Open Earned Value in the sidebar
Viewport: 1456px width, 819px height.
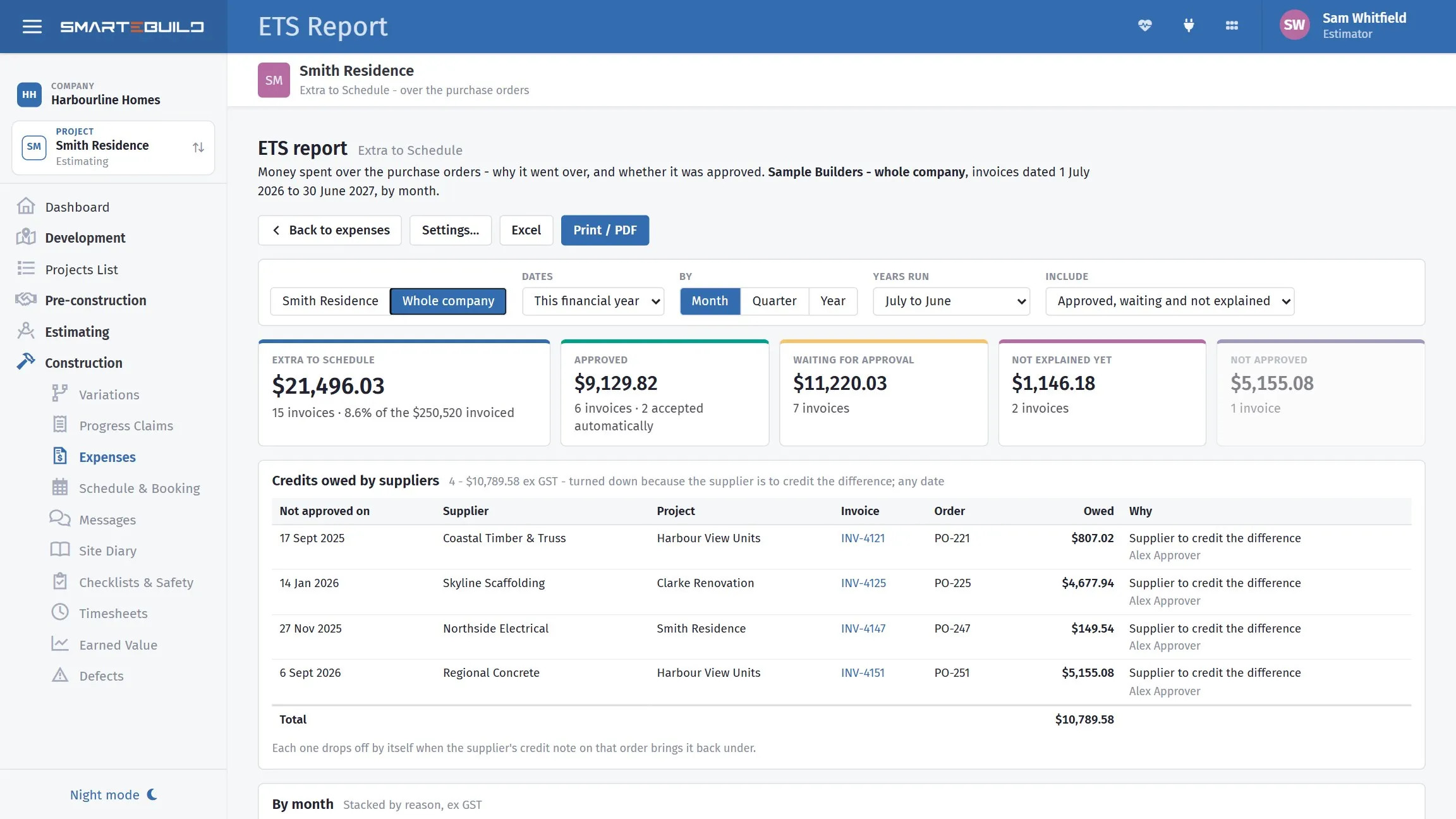coord(118,645)
